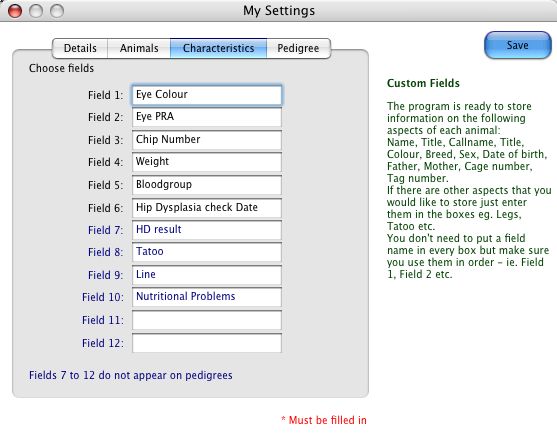Image resolution: width=557 pixels, height=437 pixels.
Task: Click into the Weight field
Action: coord(207,162)
